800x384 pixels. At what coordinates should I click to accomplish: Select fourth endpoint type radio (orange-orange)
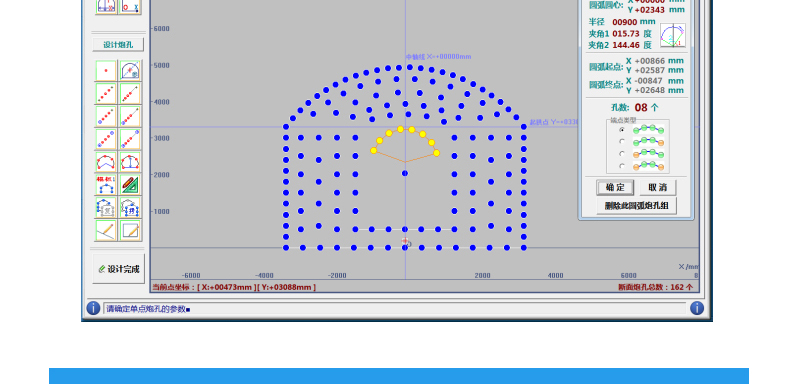click(x=621, y=166)
